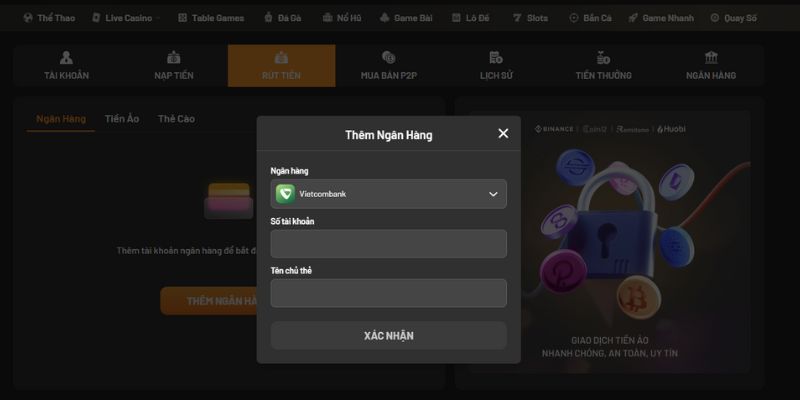Expand the Live Casino menu
800x400 pixels.
coord(126,18)
